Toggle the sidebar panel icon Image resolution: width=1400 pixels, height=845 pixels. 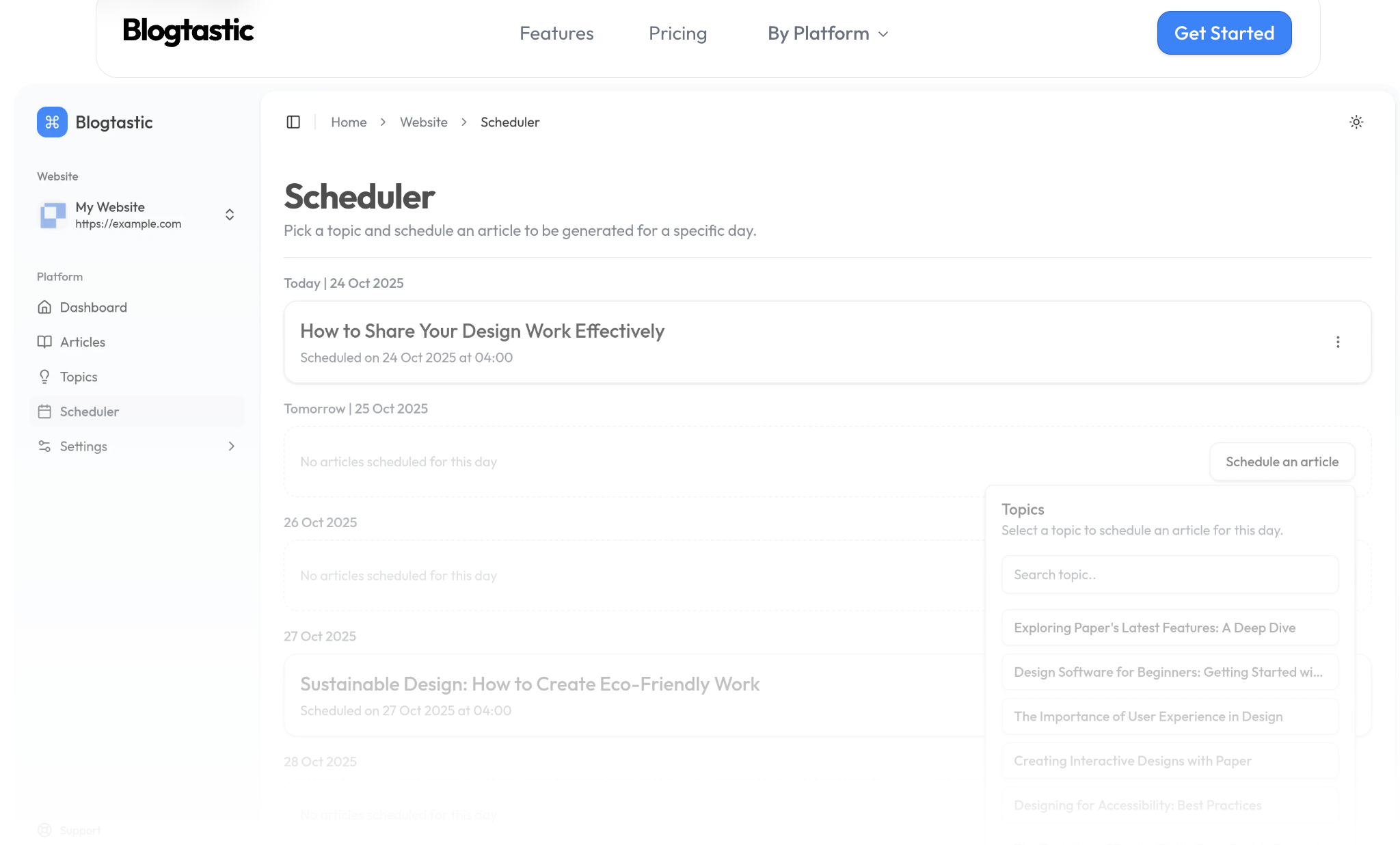(x=293, y=122)
